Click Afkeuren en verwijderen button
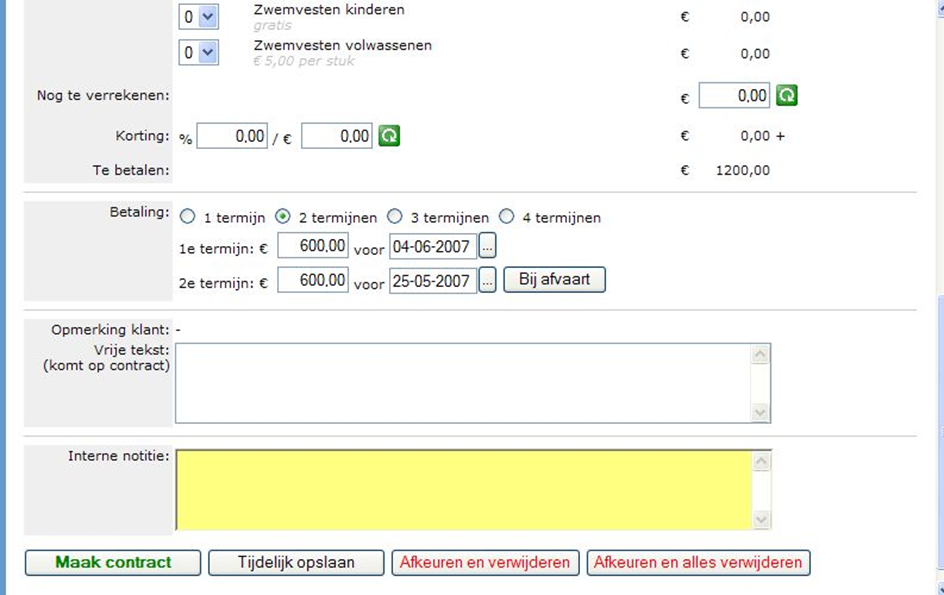 click(x=484, y=563)
